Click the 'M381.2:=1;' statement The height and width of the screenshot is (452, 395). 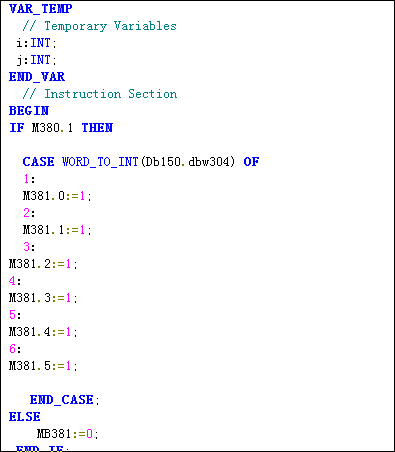pos(43,264)
